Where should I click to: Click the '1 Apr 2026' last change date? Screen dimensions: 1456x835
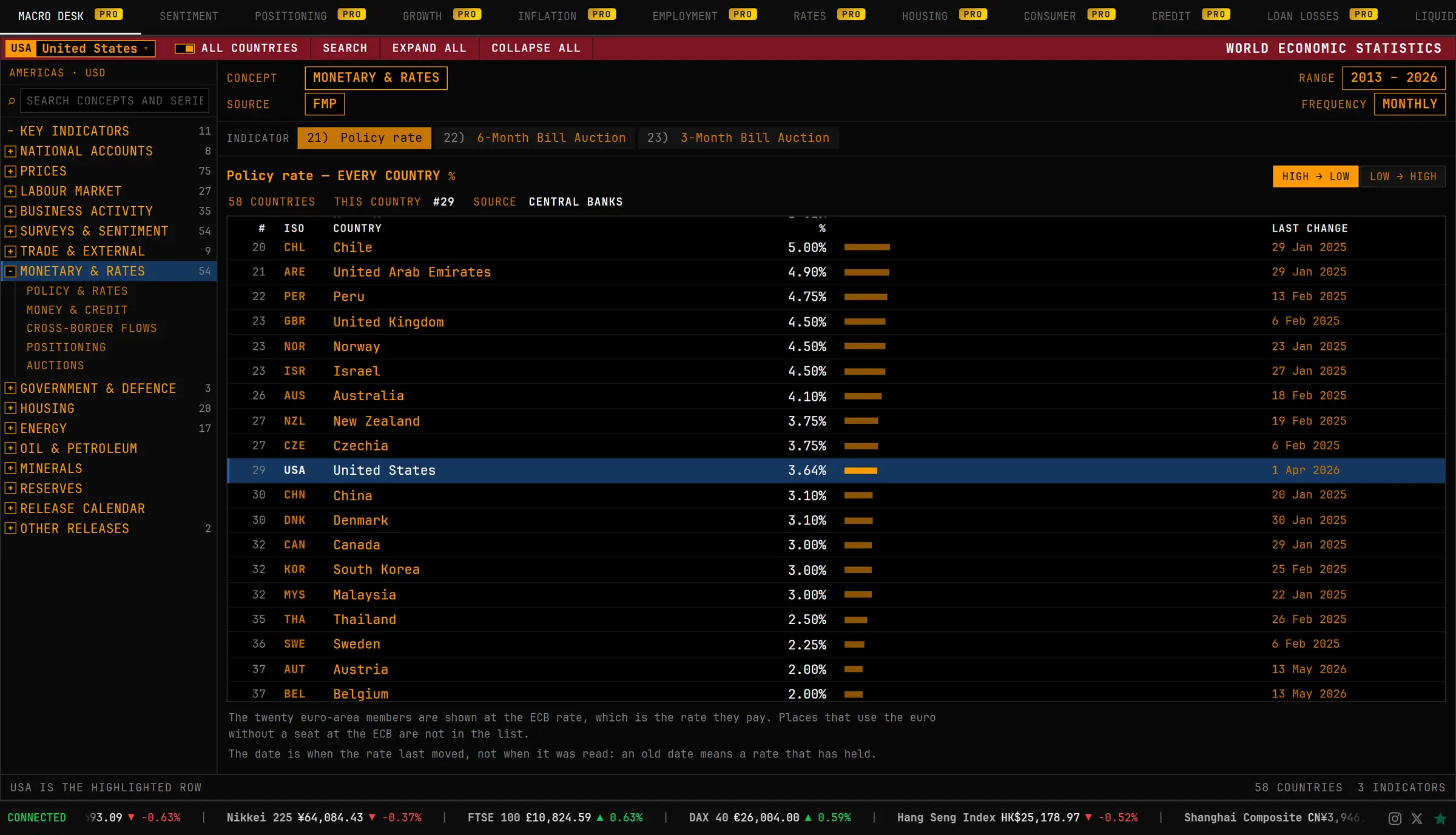1306,471
